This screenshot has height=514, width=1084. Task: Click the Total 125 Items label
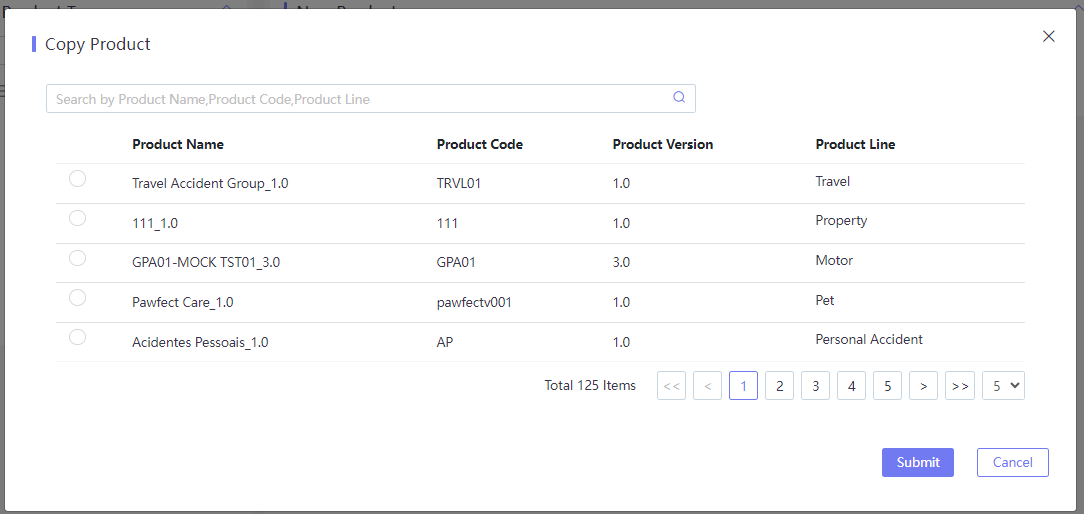pos(590,386)
